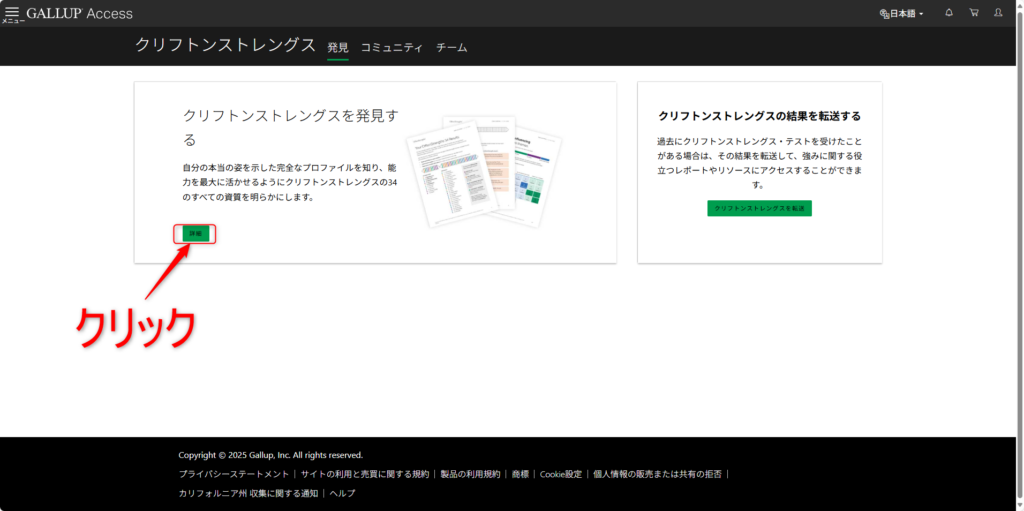Viewport: 1024px width, 511px height.
Task: Expand the 日本語 language dropdown
Action: (901, 14)
